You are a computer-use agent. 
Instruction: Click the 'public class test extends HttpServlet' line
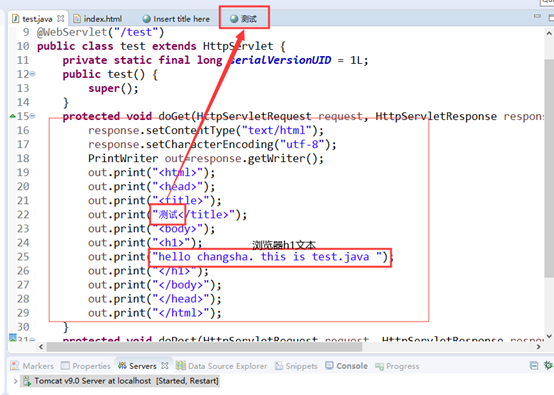coord(161,46)
